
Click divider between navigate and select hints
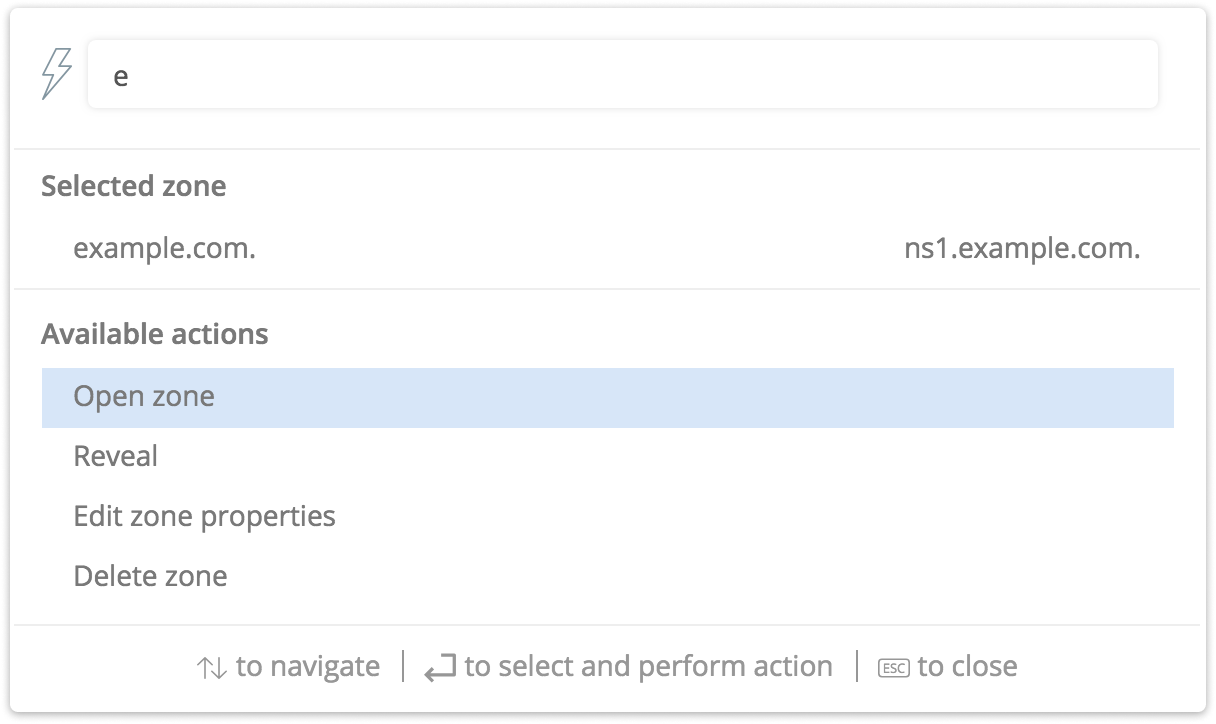(x=403, y=666)
